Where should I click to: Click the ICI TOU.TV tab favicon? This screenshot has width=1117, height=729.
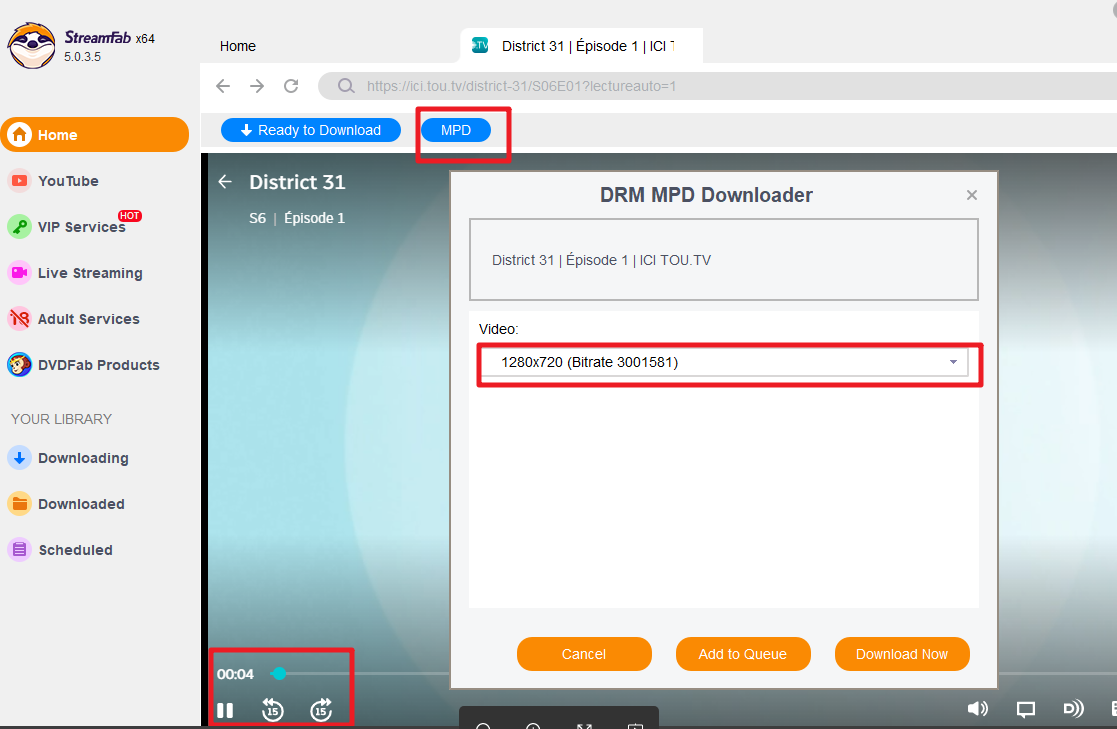pos(480,46)
